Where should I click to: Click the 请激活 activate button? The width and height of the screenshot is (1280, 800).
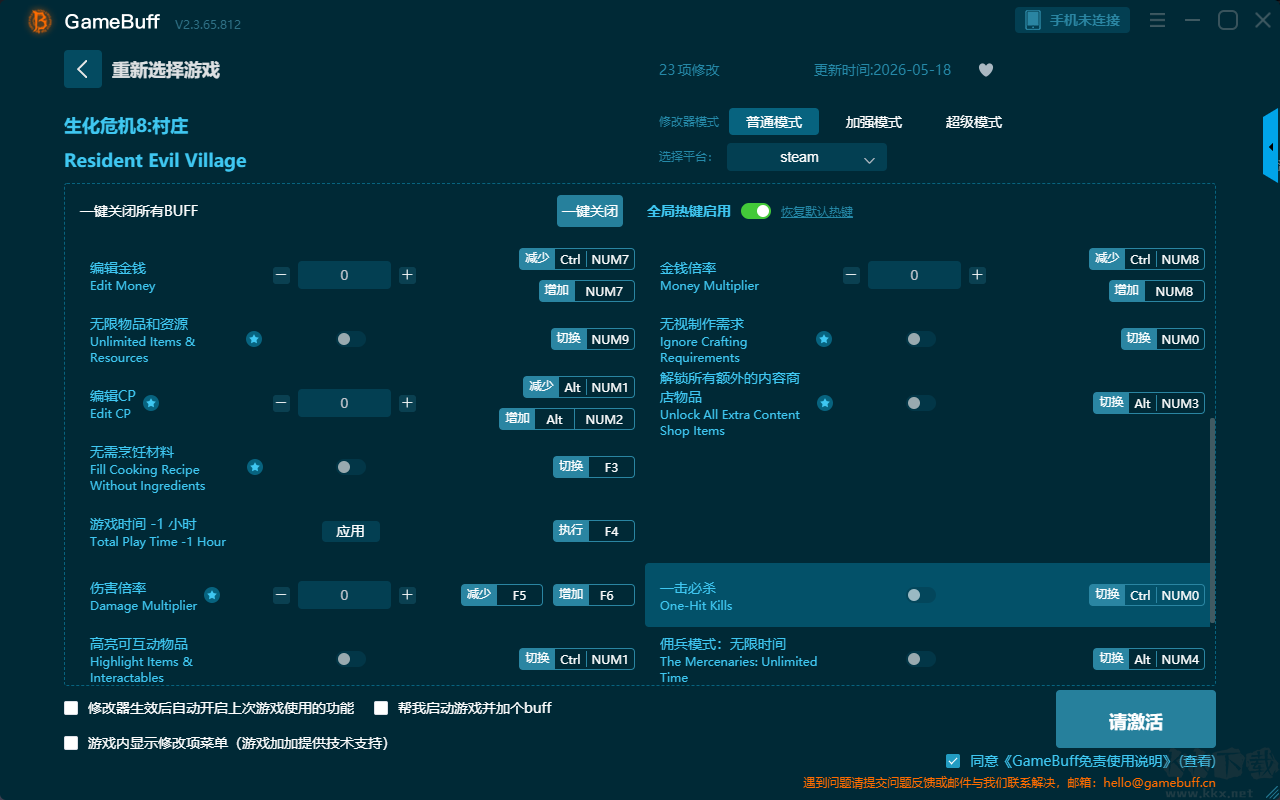[x=1136, y=721]
